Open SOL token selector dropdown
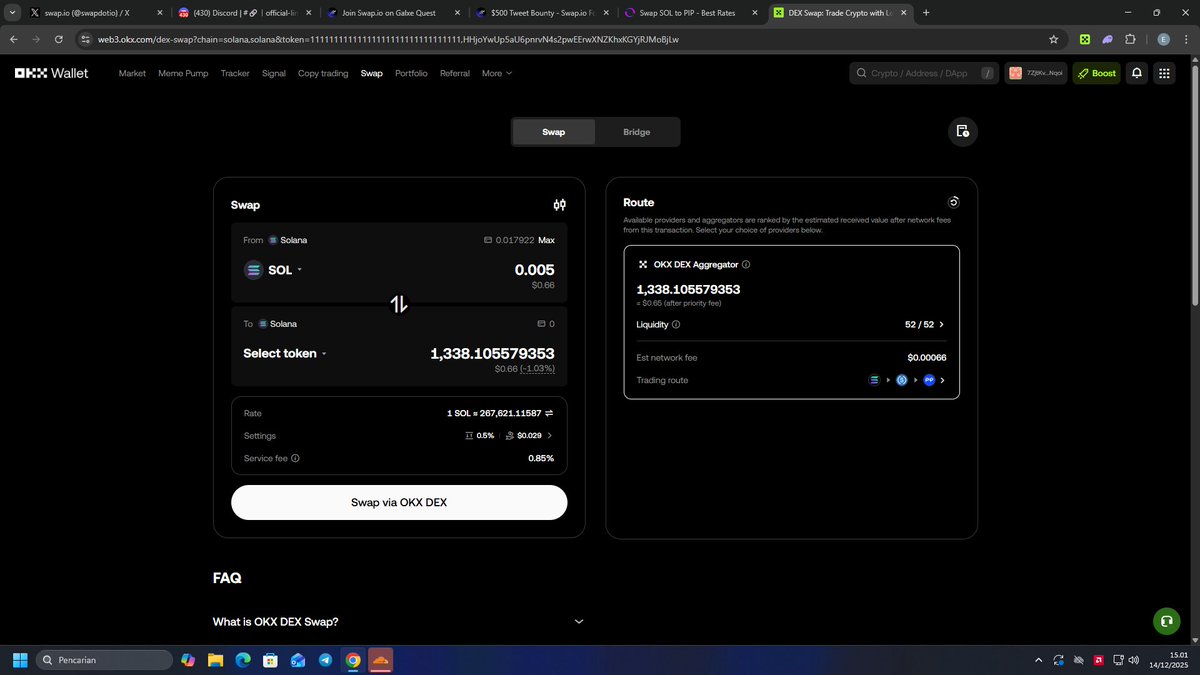 click(x=273, y=270)
